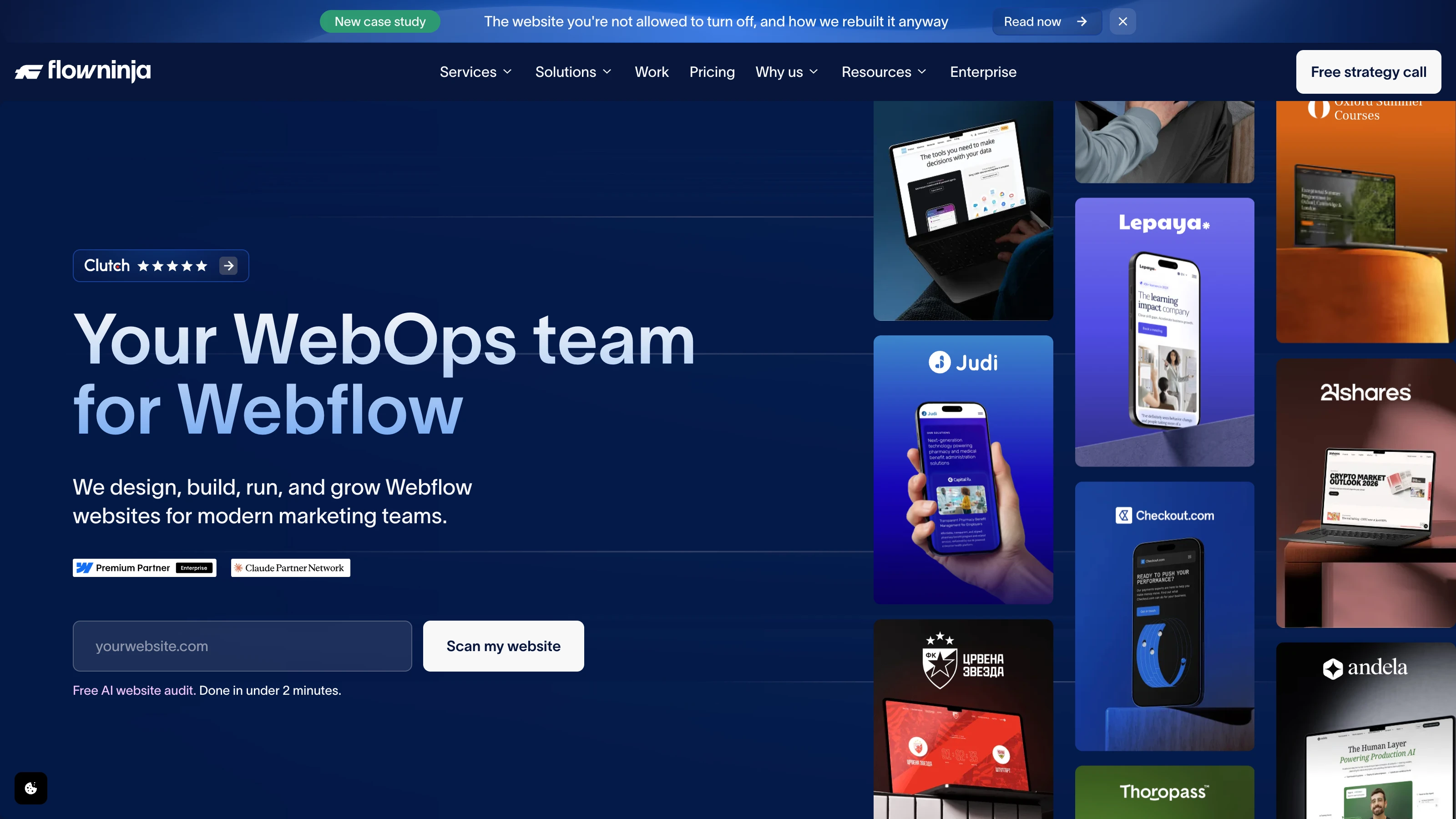Image resolution: width=1456 pixels, height=819 pixels.
Task: Book a Free strategy call
Action: (1368, 72)
